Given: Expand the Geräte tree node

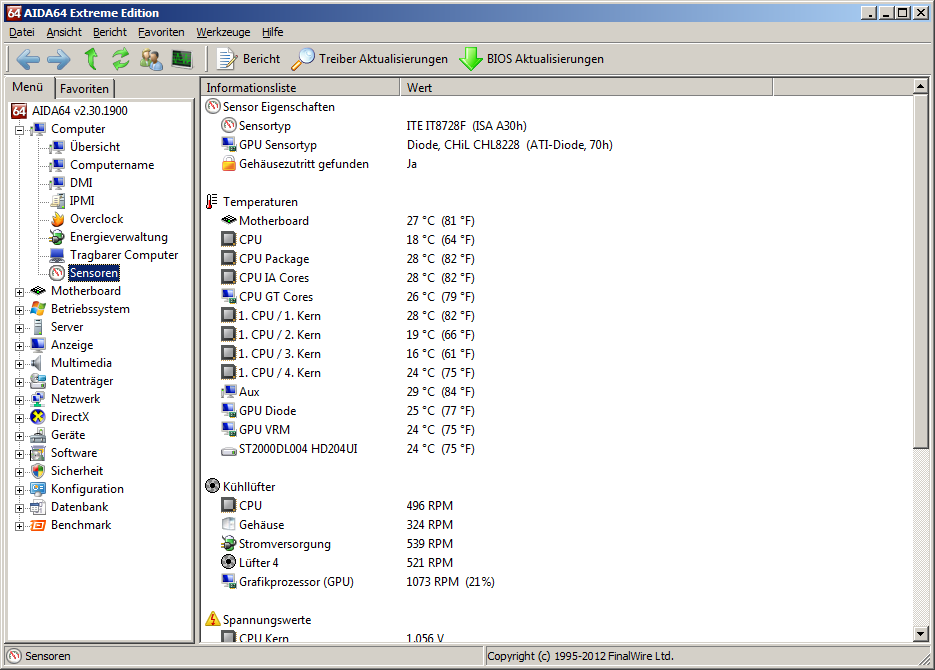Looking at the screenshot, I should click(20, 436).
